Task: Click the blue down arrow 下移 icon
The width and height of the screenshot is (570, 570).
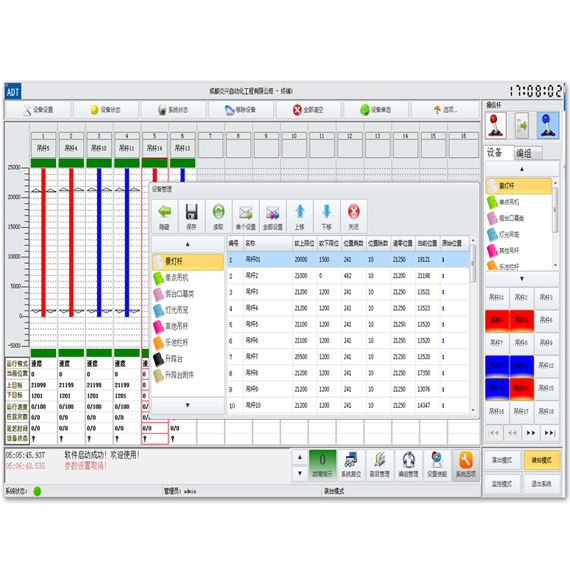Action: (326, 216)
